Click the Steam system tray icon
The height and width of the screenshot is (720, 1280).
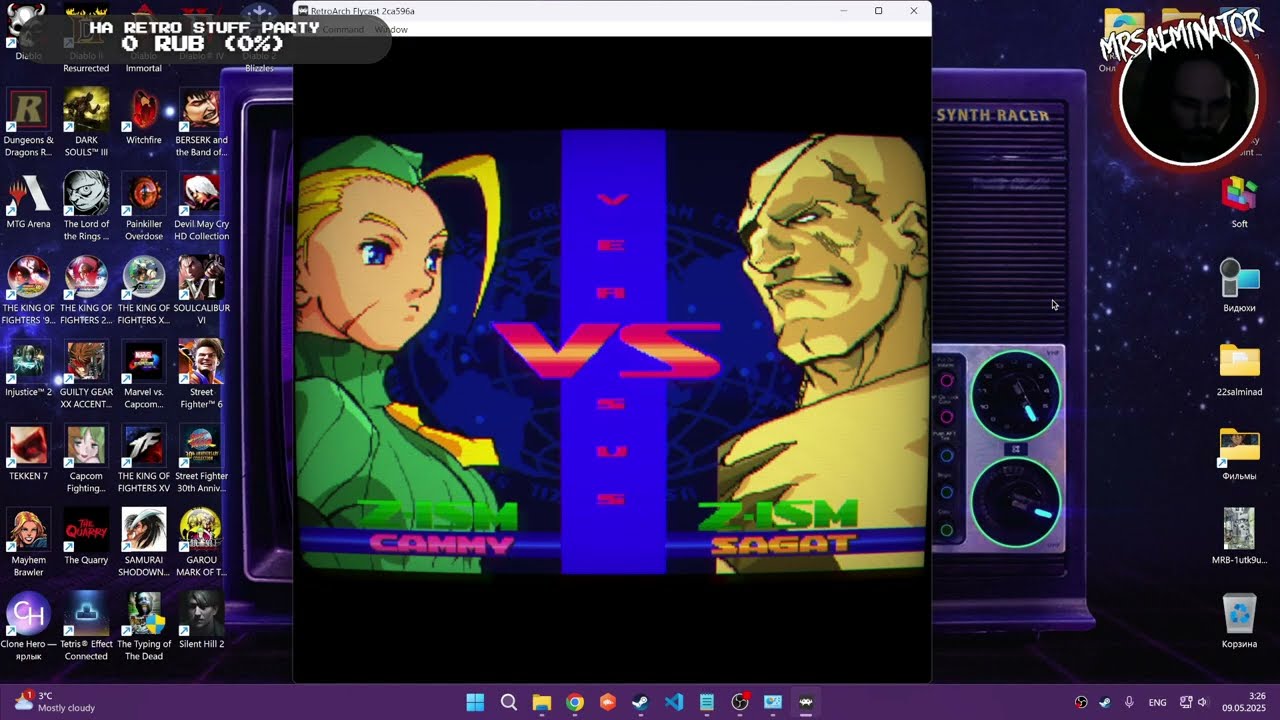click(x=1105, y=702)
